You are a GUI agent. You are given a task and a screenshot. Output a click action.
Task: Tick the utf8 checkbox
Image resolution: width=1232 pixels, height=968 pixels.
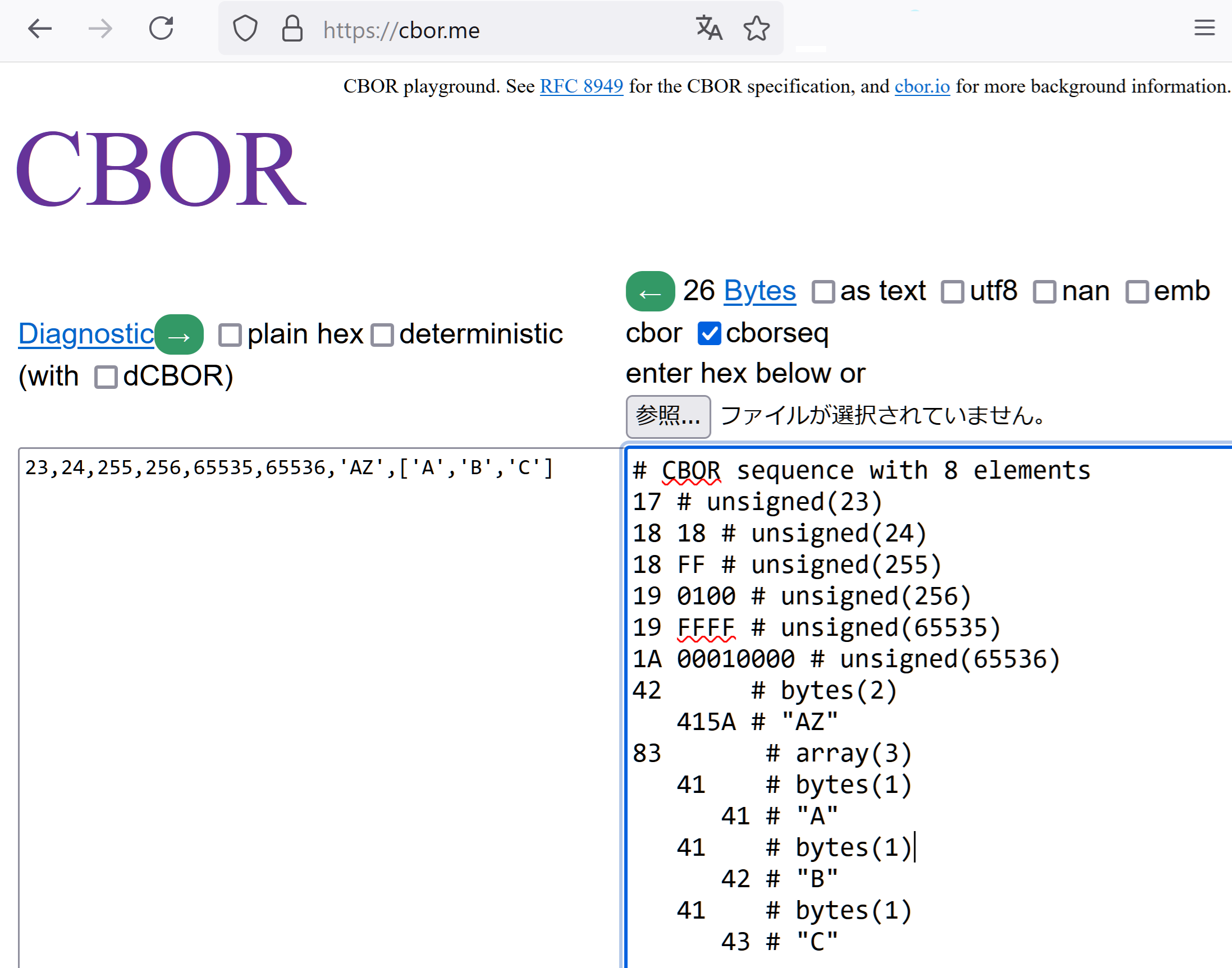click(x=952, y=292)
